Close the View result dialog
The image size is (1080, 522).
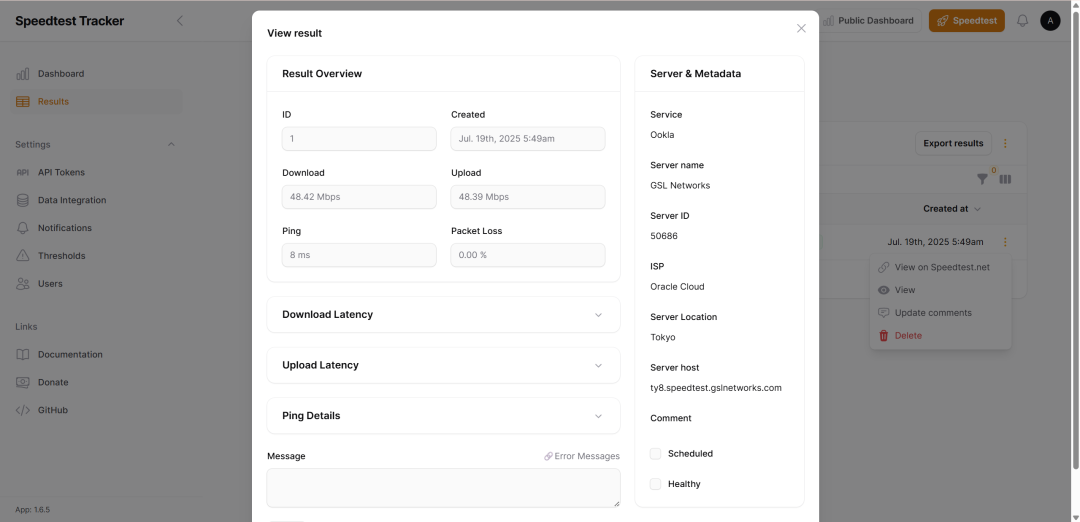click(x=801, y=29)
